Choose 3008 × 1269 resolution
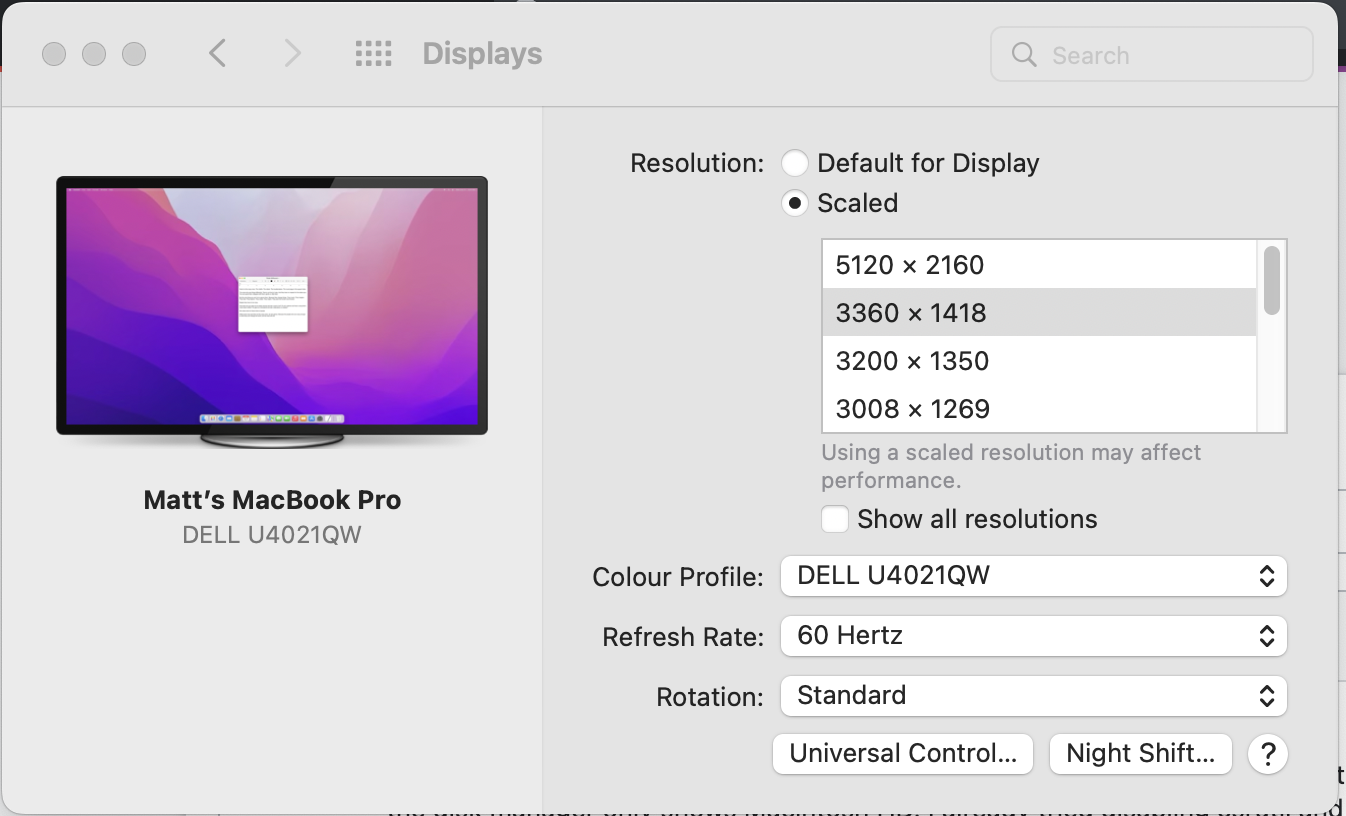1346x816 pixels. pos(1039,408)
